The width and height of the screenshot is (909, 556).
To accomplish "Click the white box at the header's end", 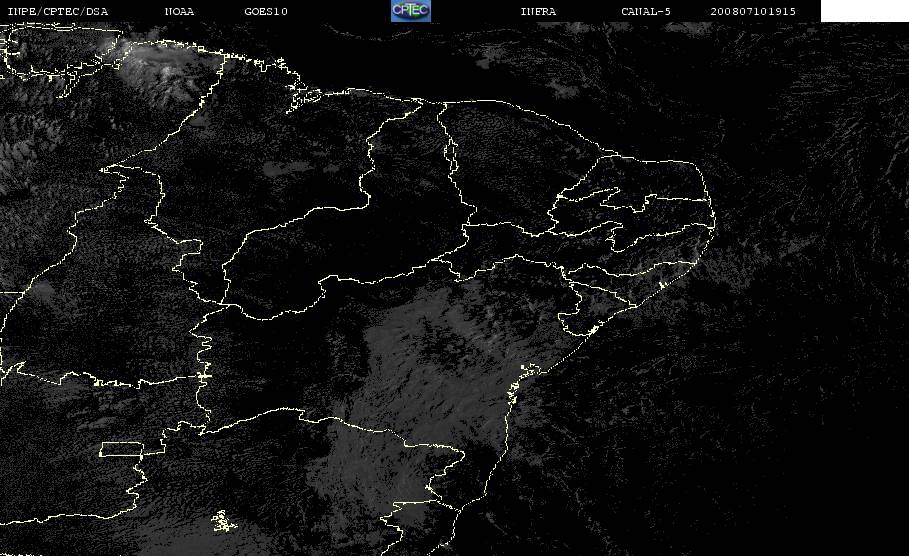I will [865, 11].
